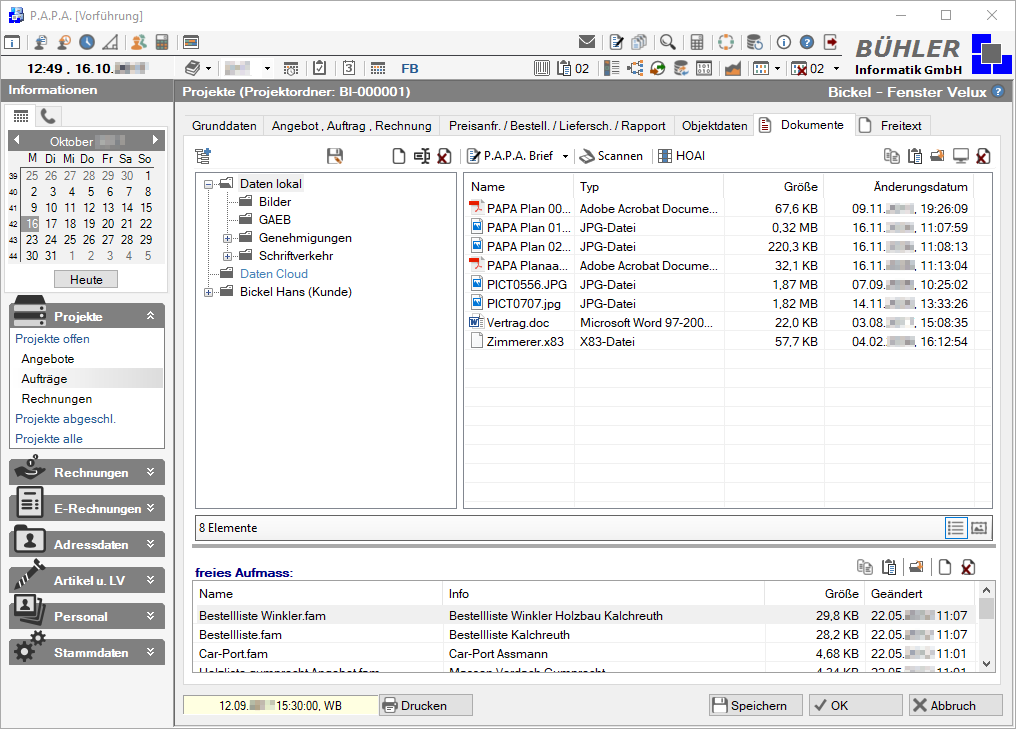Click the circled info icon in top toolbar
1016x729 pixels.
click(783, 42)
